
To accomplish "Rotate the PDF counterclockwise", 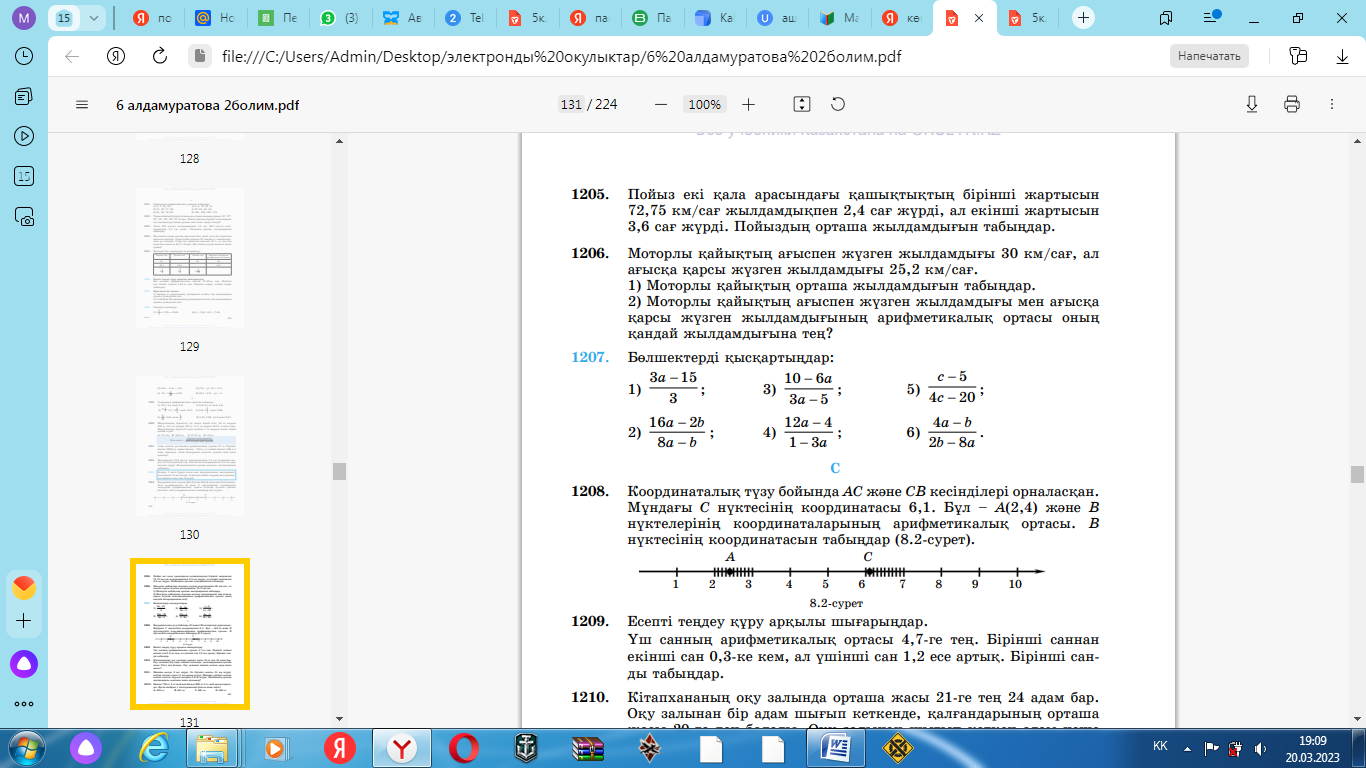I will pos(838,105).
